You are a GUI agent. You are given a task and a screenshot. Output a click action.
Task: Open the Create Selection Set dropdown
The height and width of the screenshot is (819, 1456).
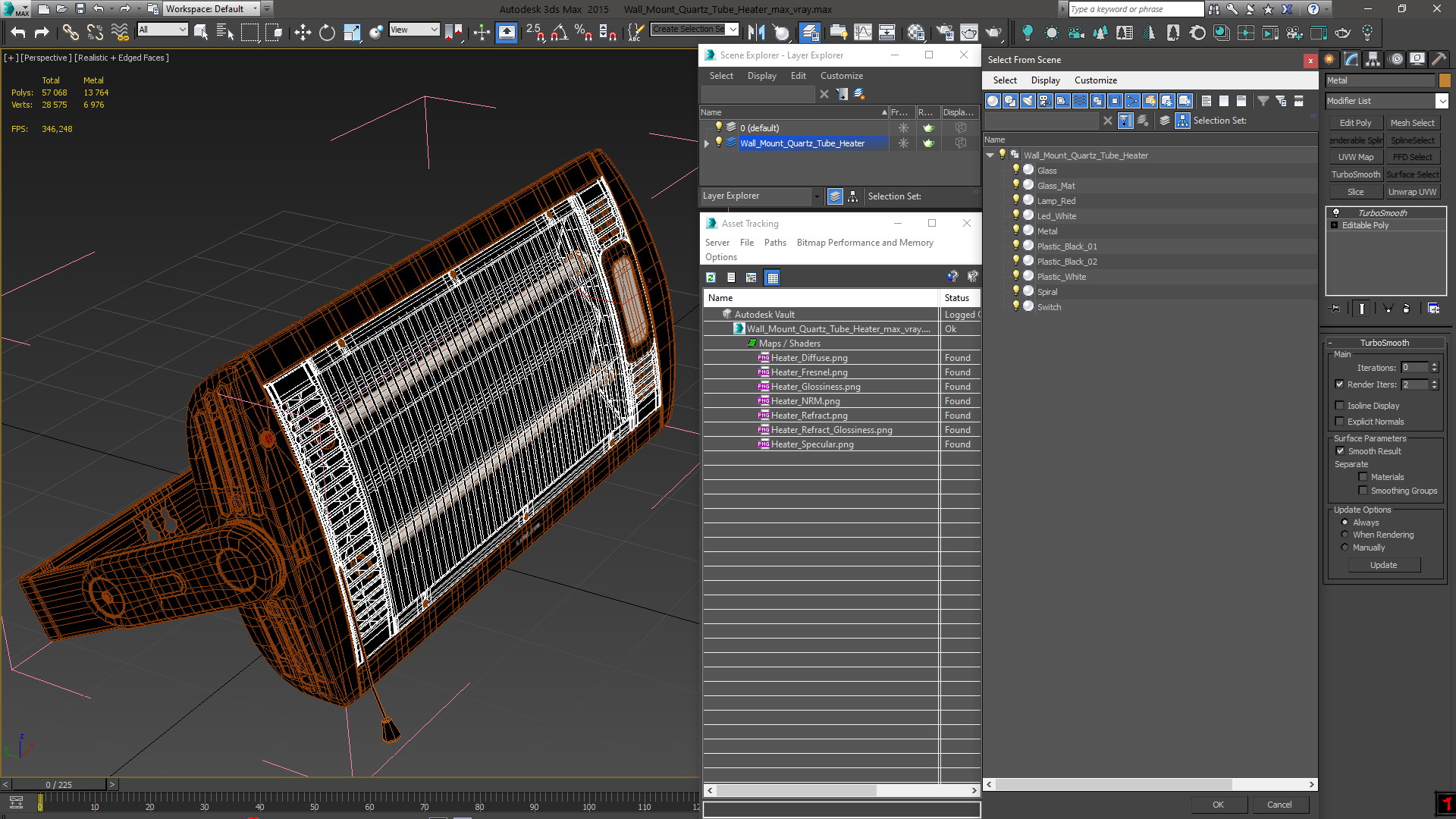point(733,30)
